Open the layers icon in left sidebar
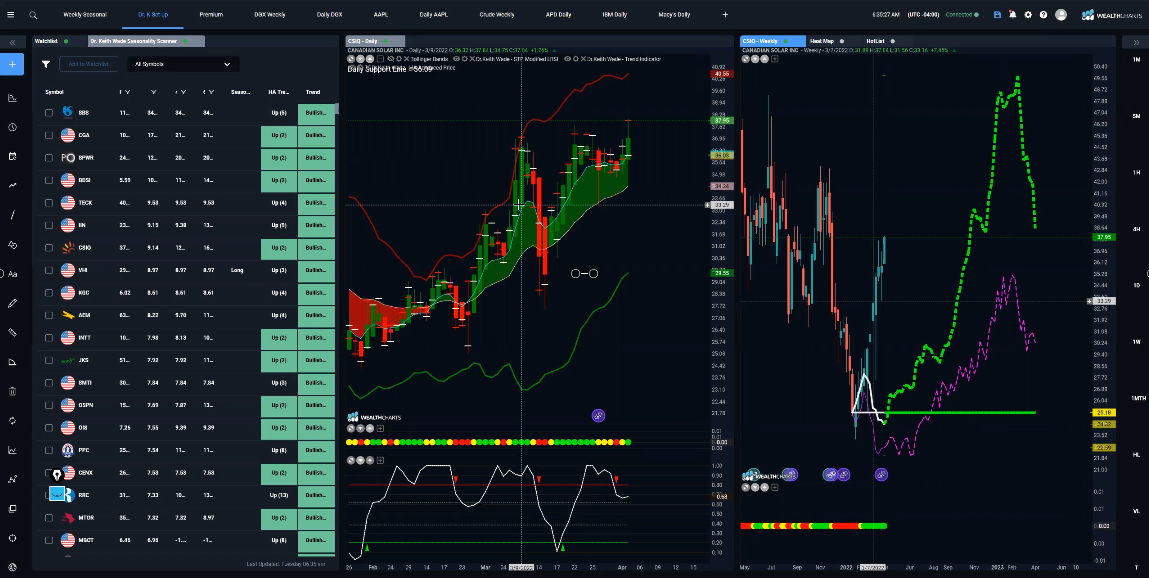The height and width of the screenshot is (578, 1149). coord(12,508)
